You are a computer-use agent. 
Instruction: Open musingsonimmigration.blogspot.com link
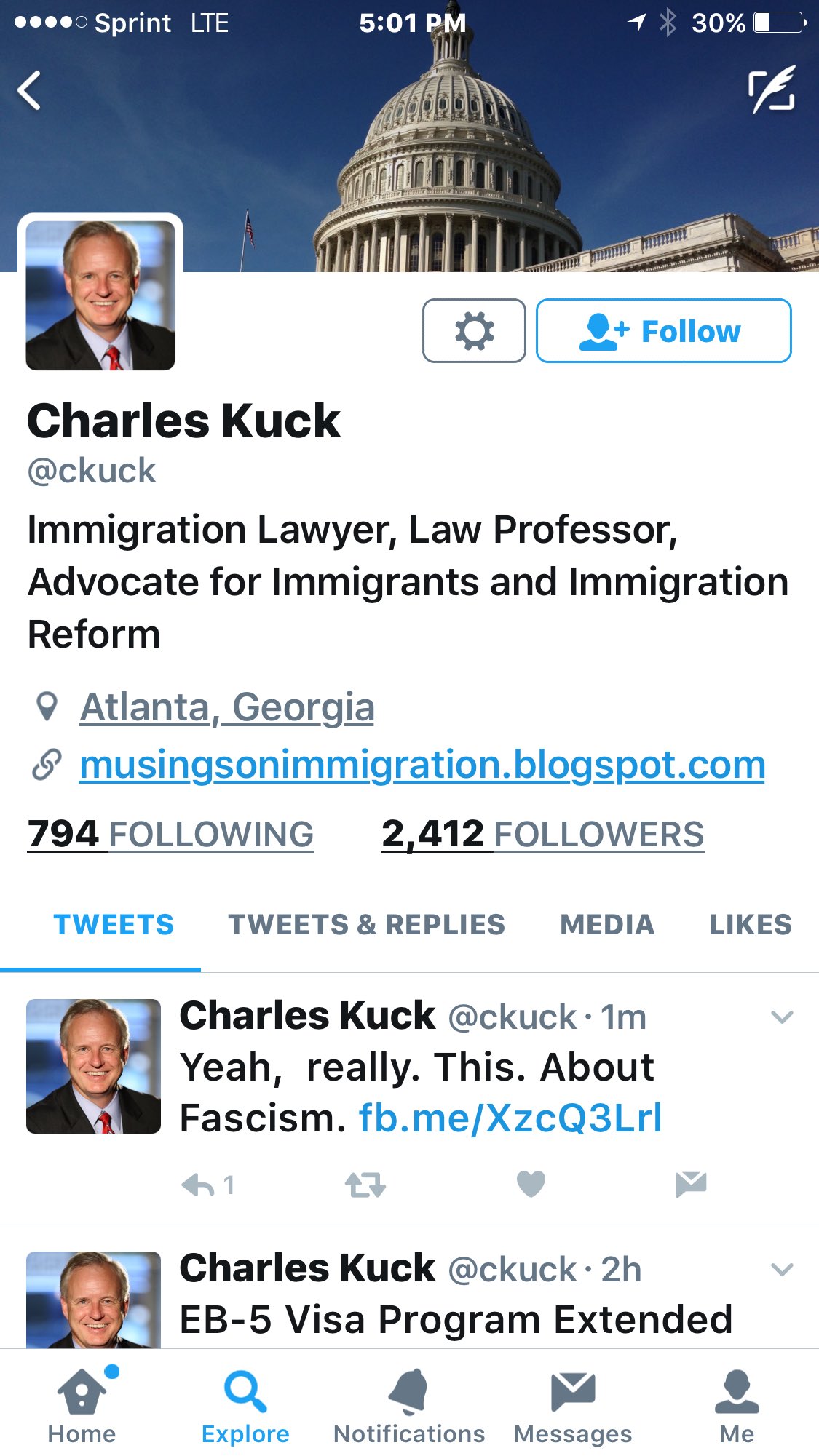422,765
